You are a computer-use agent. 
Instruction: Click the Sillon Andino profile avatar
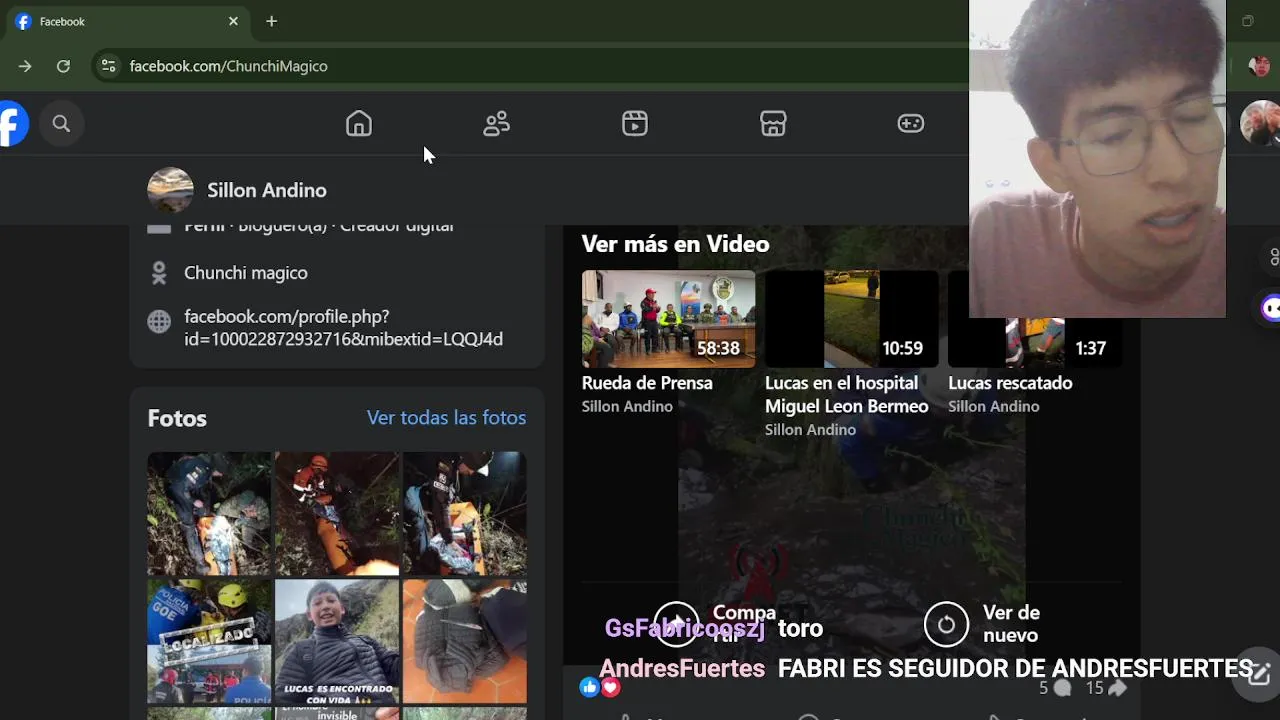coord(170,190)
